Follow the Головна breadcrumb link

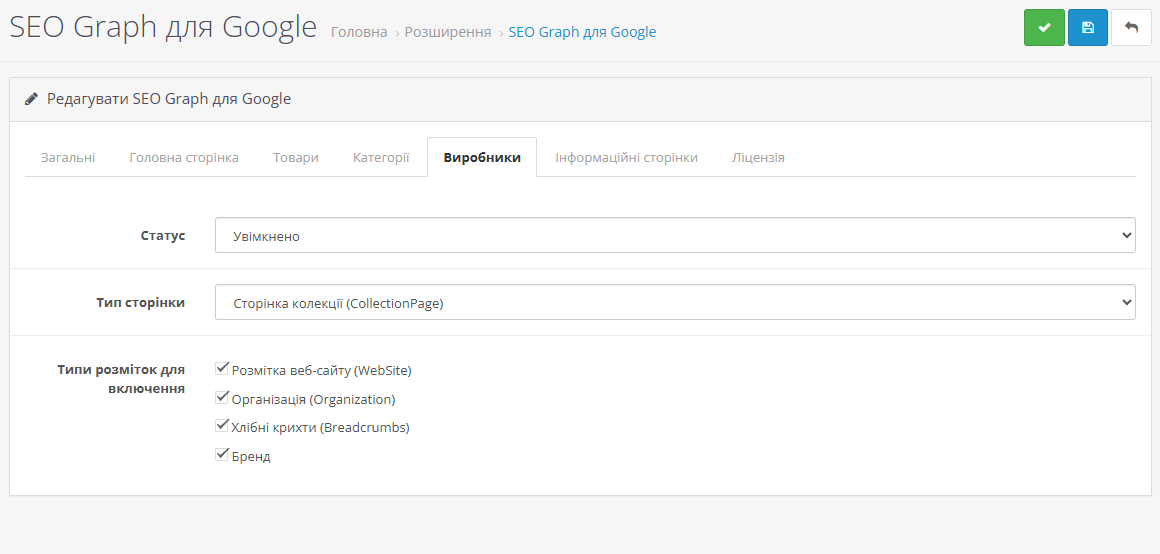pos(359,32)
